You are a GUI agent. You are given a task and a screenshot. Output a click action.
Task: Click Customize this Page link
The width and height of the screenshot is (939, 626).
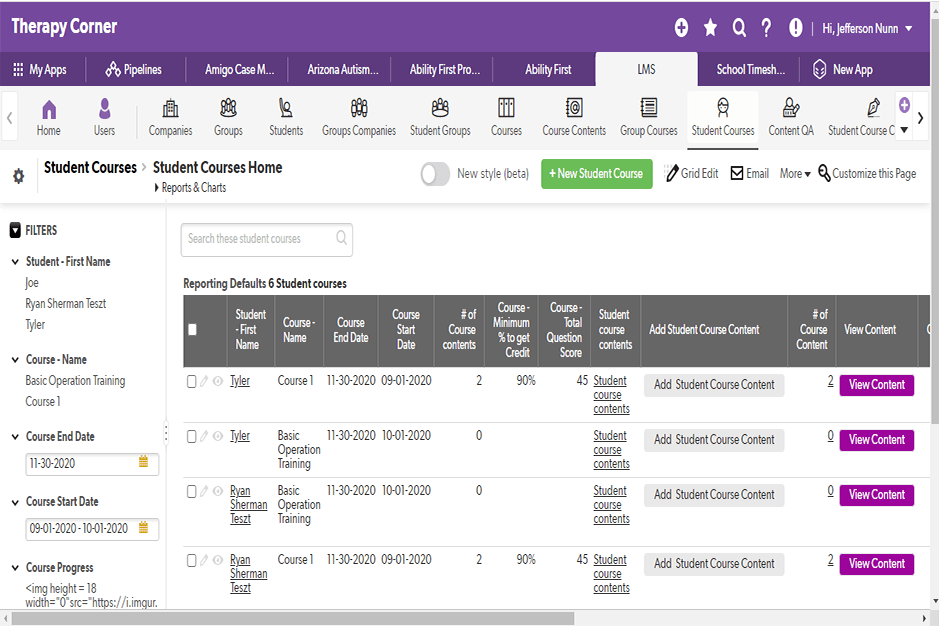(867, 174)
